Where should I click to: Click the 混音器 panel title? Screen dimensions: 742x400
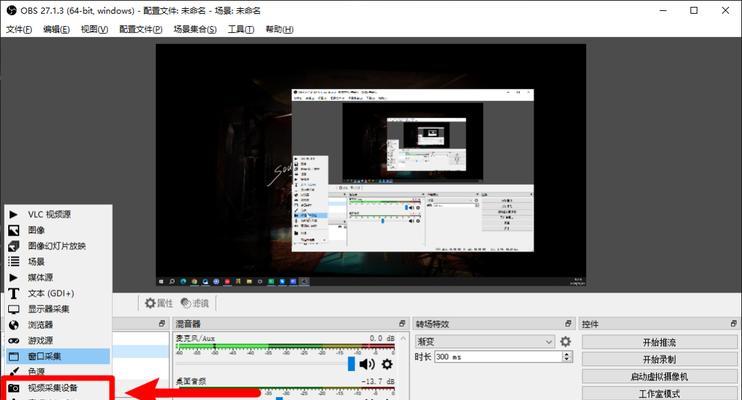pos(188,324)
